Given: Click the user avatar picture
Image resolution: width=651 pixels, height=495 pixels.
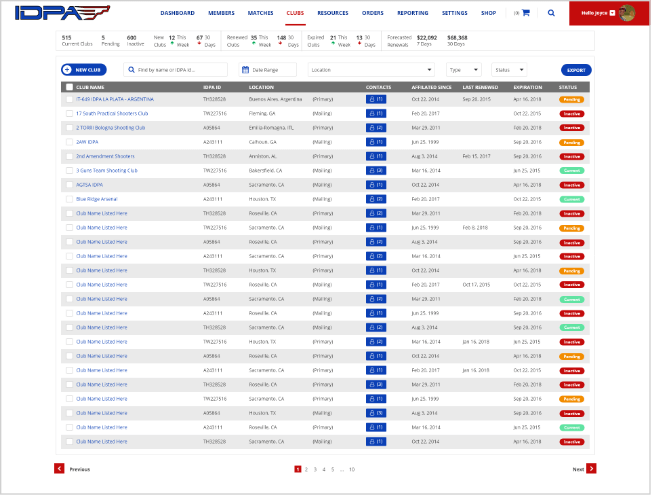Looking at the screenshot, I should (x=627, y=13).
